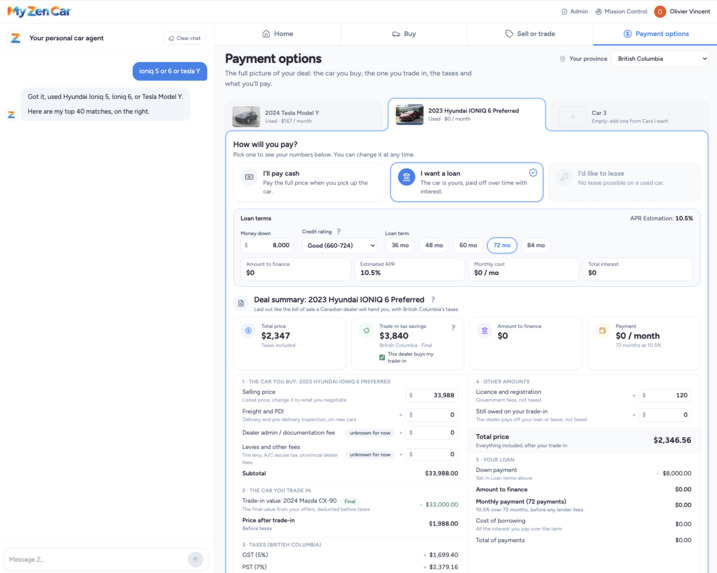The height and width of the screenshot is (573, 717).
Task: Click unknown for now badge on Dealer admin fee
Action: click(x=370, y=433)
